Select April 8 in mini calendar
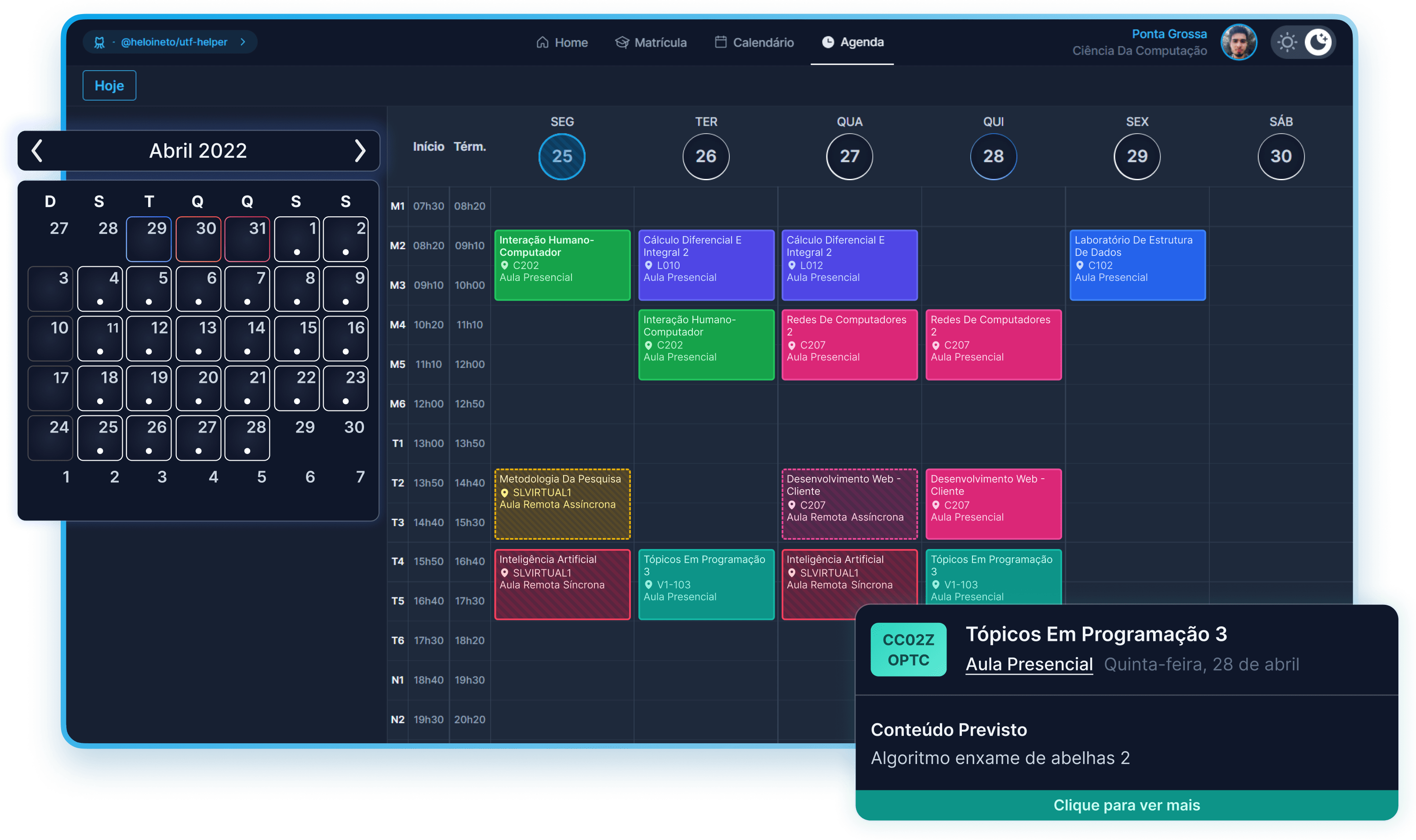 pos(297,289)
